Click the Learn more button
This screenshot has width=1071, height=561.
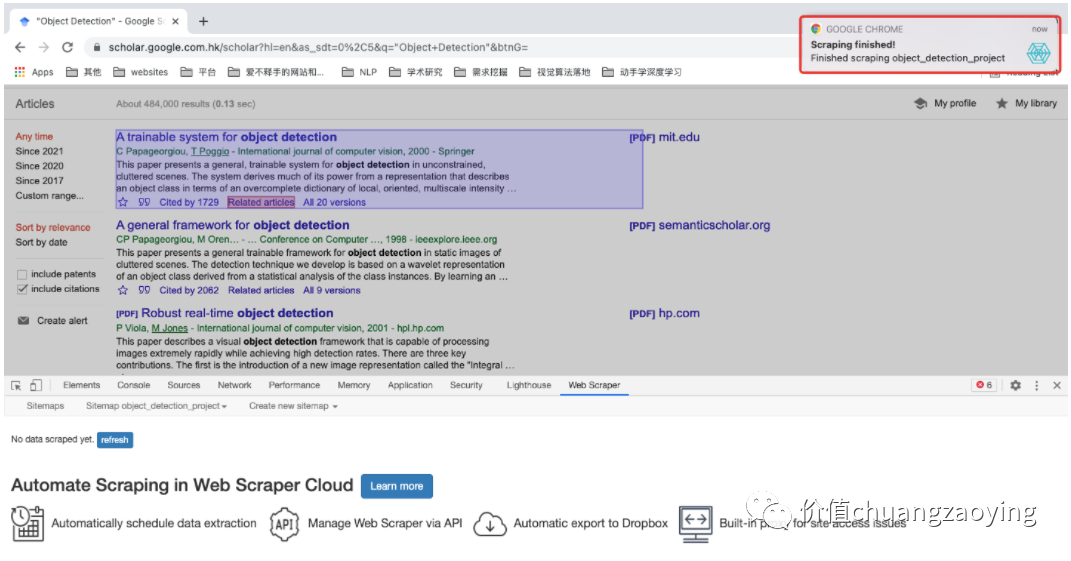pos(397,487)
